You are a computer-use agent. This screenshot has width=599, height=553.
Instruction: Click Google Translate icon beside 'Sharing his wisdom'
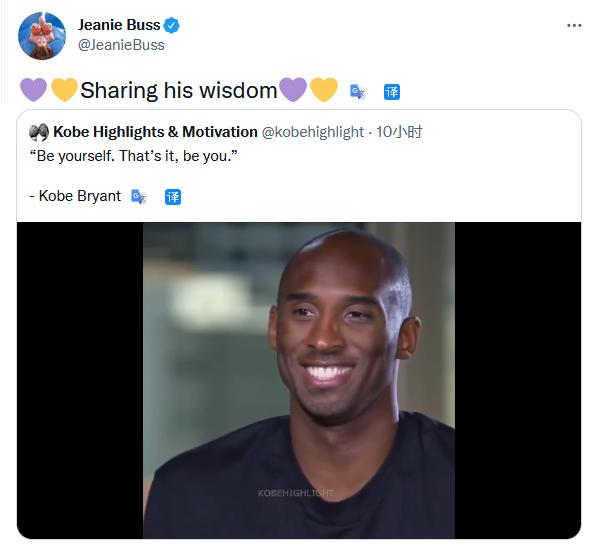(x=358, y=92)
